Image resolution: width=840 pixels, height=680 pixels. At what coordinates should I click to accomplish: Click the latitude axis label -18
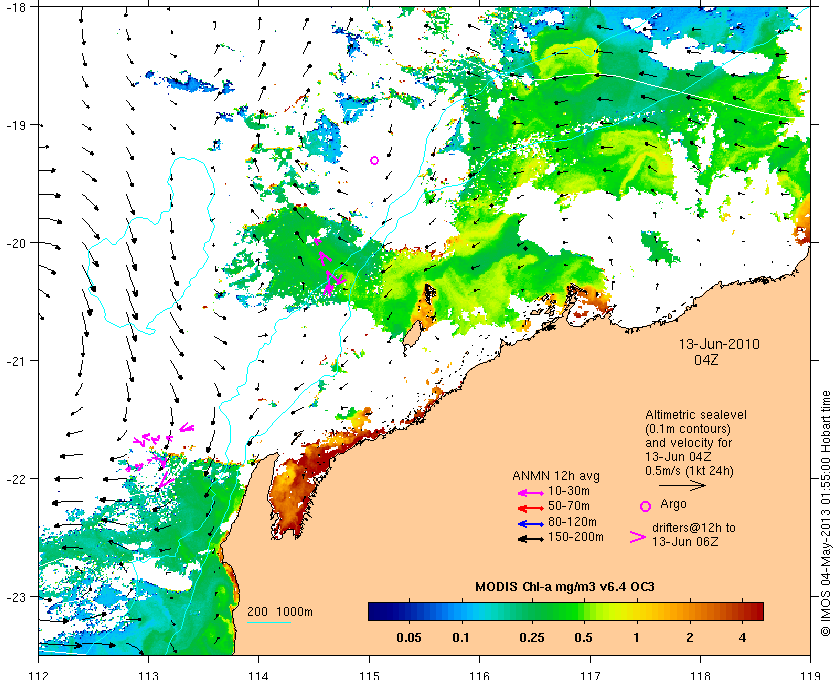[x=15, y=7]
